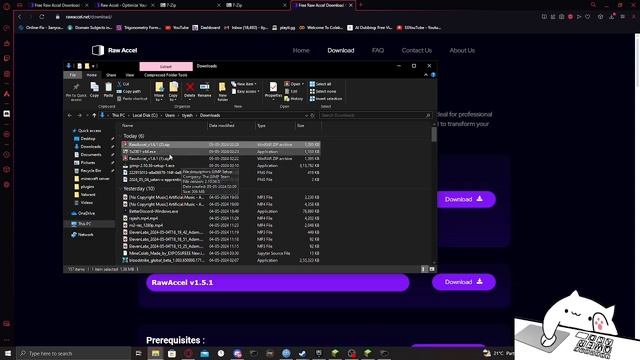Click About Us in the website navigation
This screenshot has height=360, width=640.
[x=462, y=50]
